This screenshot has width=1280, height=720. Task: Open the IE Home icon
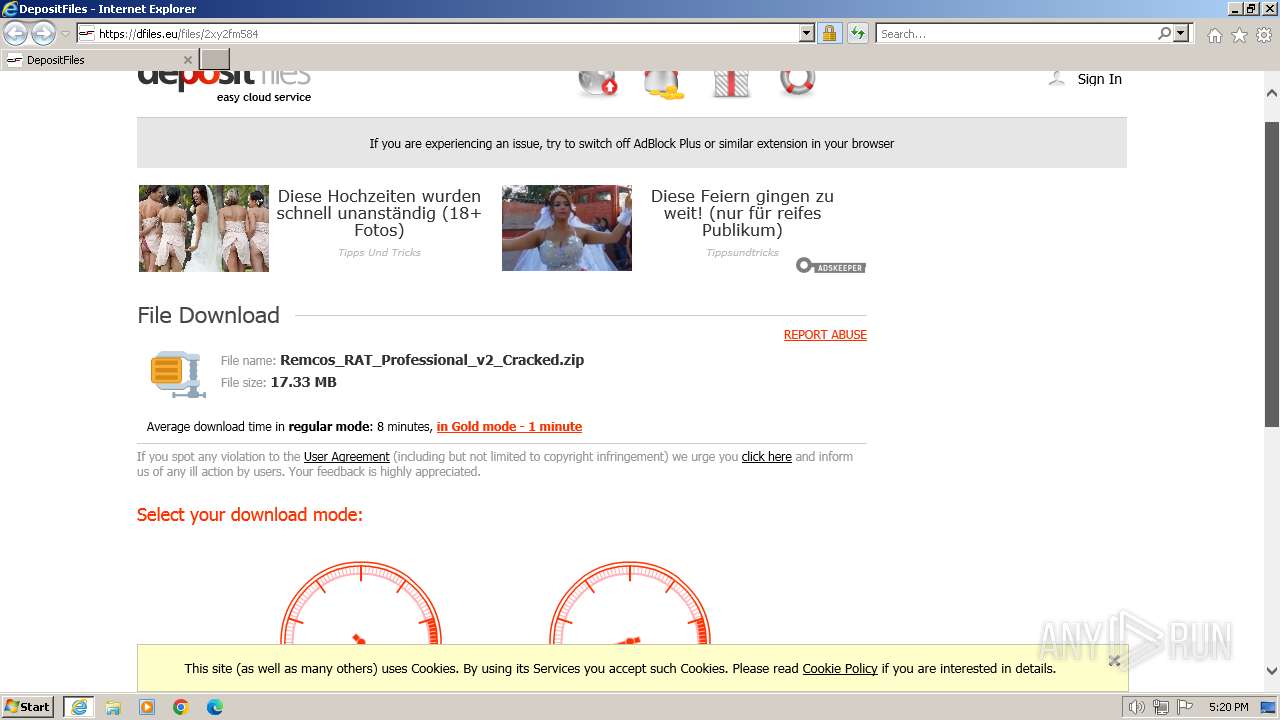[1214, 35]
